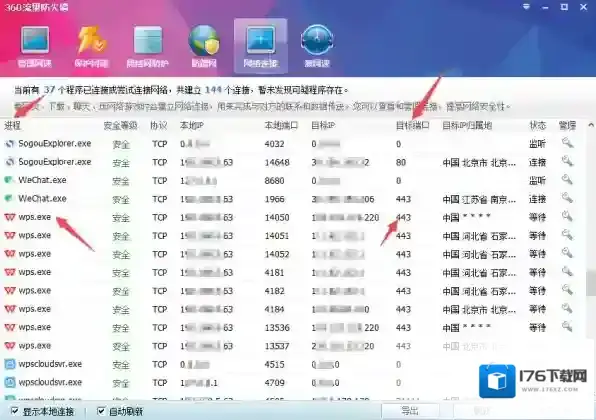This screenshot has width=596, height=420.
Task: Click the WeChat icon in port 8680 row
Action: (9, 180)
